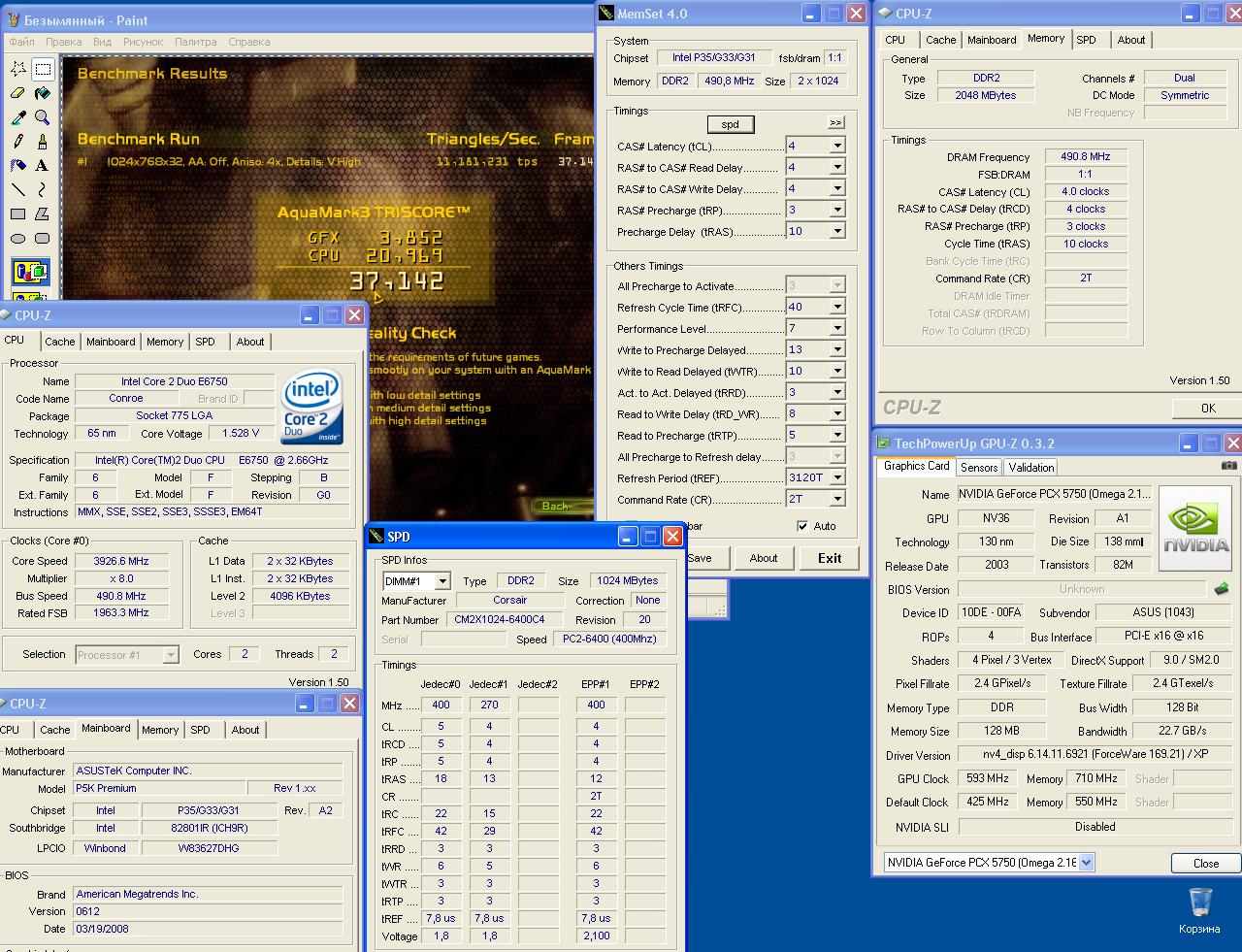Click the spd button in MemSet
The width and height of the screenshot is (1242, 952).
731,124
